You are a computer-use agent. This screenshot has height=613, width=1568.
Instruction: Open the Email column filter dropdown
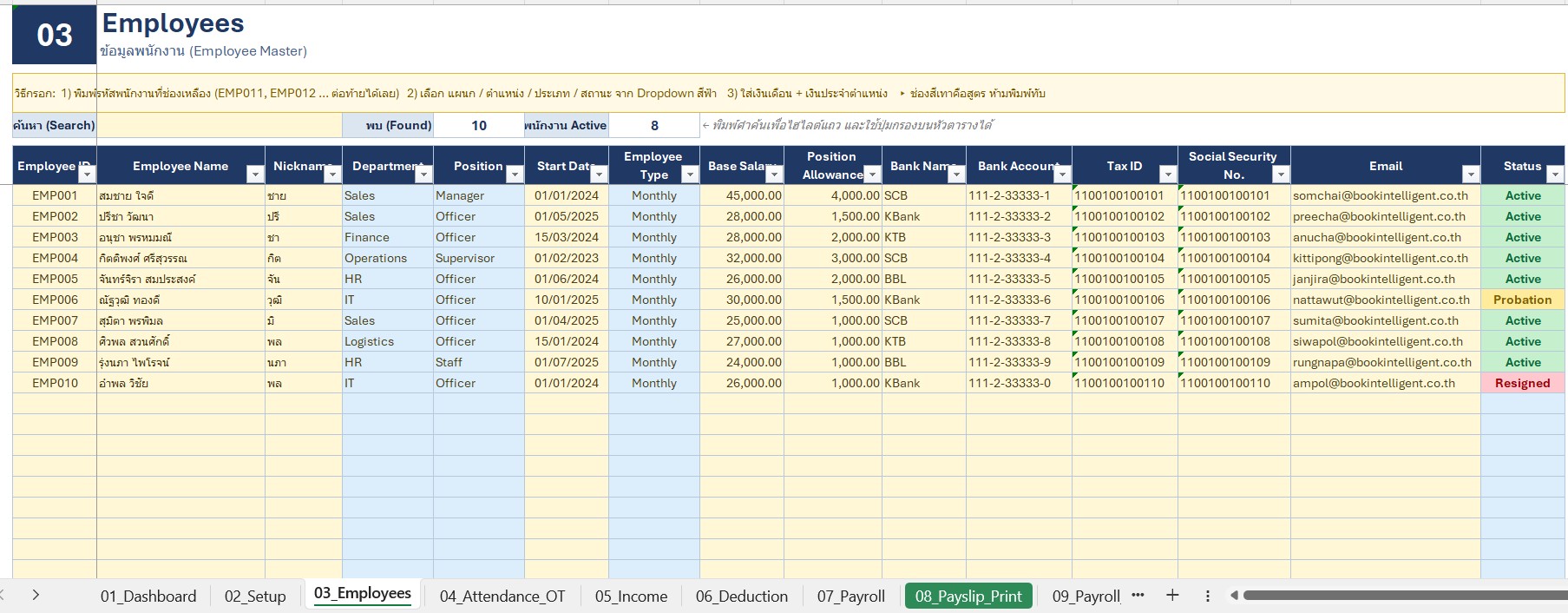(1471, 175)
